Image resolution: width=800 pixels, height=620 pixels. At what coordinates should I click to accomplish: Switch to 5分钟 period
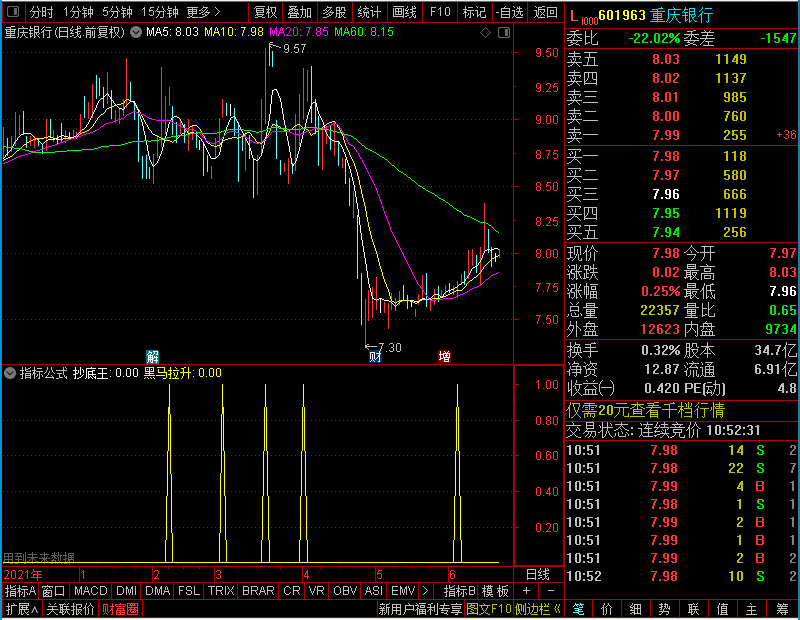click(117, 12)
